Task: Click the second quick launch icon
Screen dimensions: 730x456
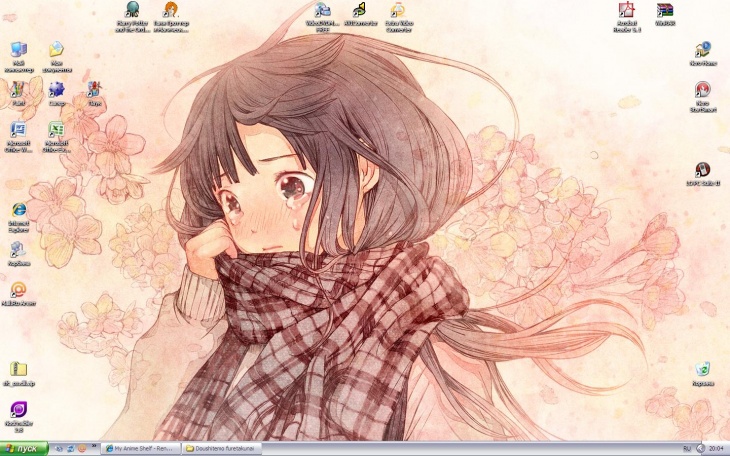Action: click(x=70, y=449)
